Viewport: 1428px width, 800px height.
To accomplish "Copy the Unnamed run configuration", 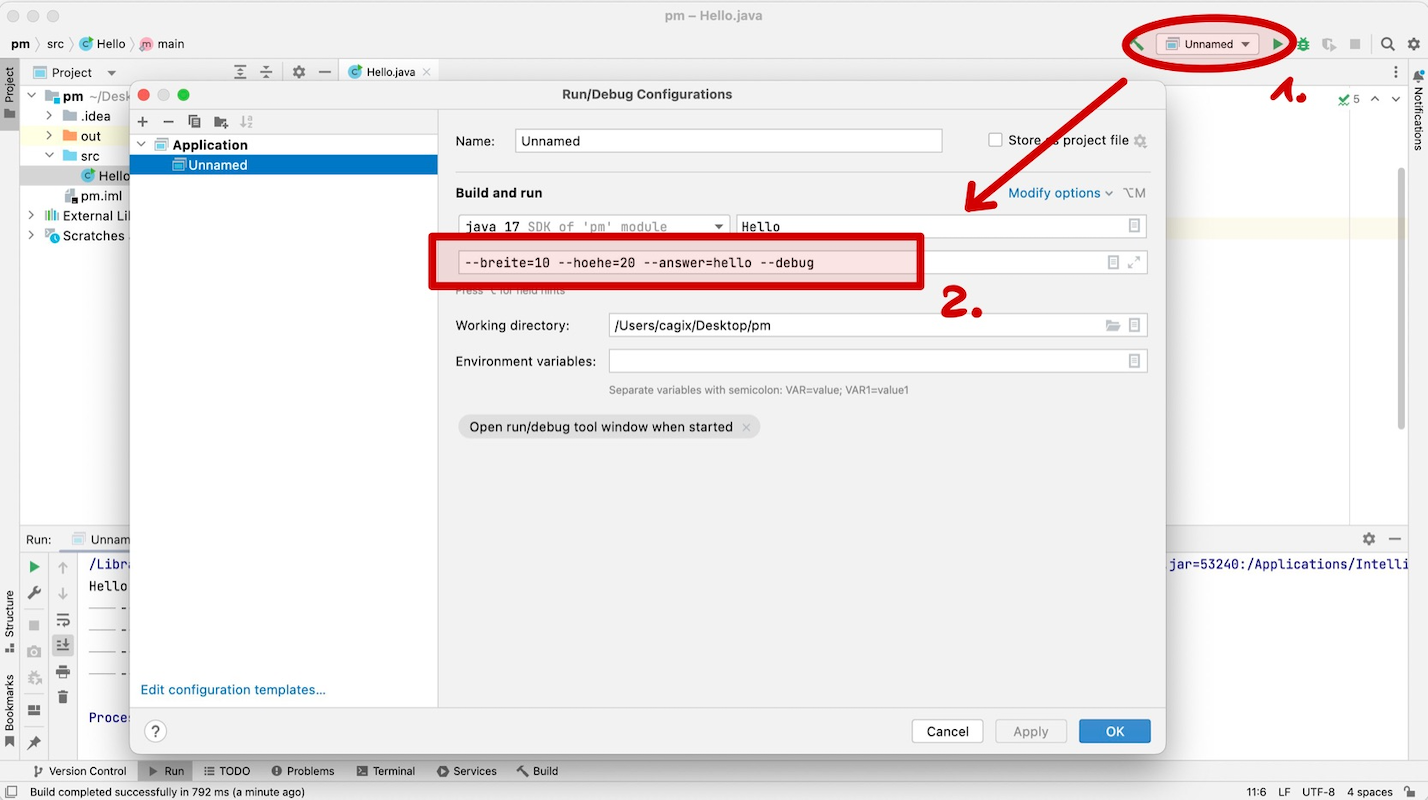I will [x=194, y=122].
